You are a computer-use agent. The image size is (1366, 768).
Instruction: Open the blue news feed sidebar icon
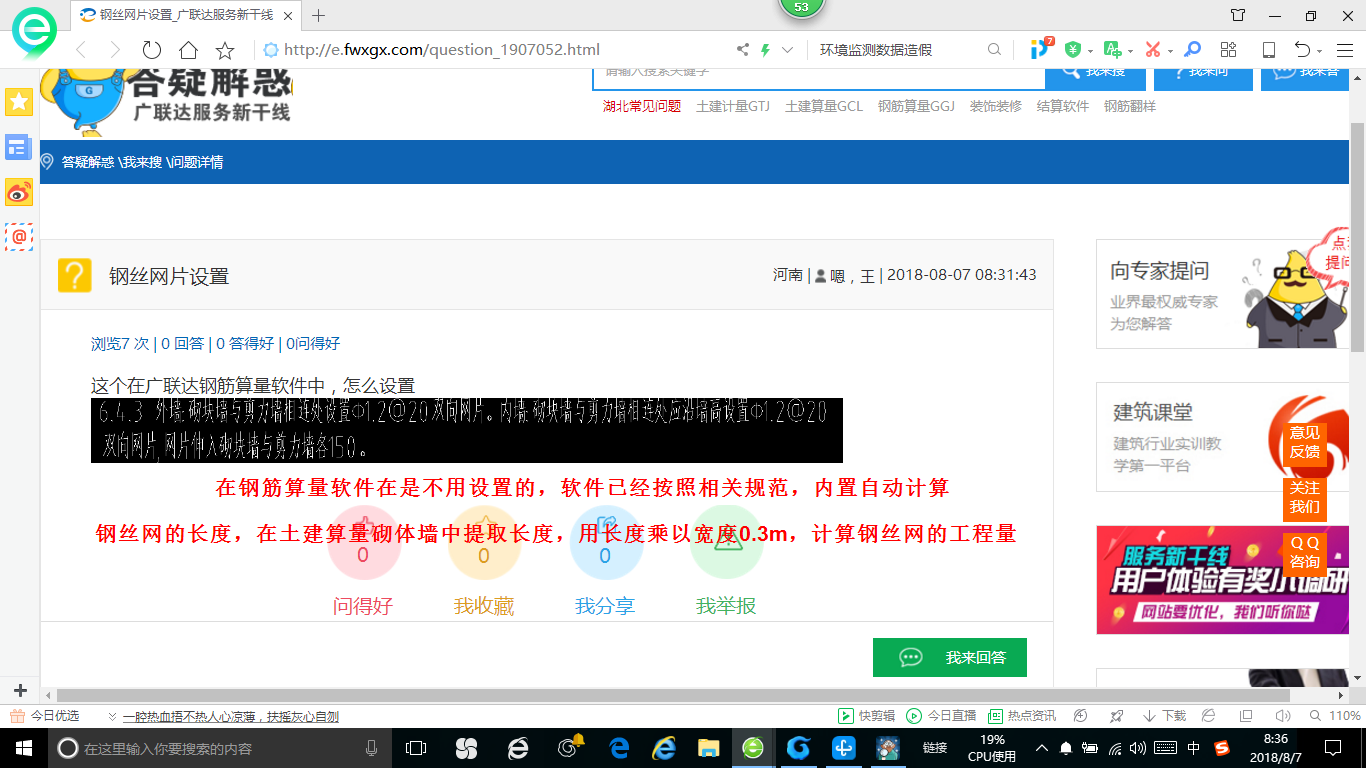tap(19, 147)
